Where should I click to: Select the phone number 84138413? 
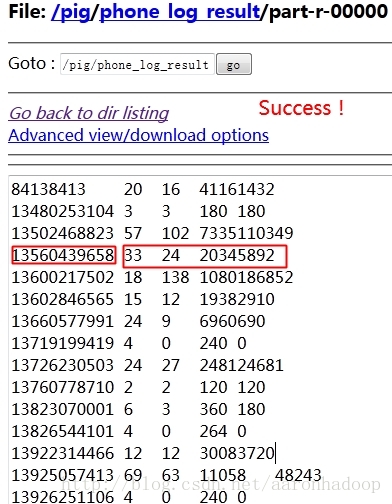48,189
